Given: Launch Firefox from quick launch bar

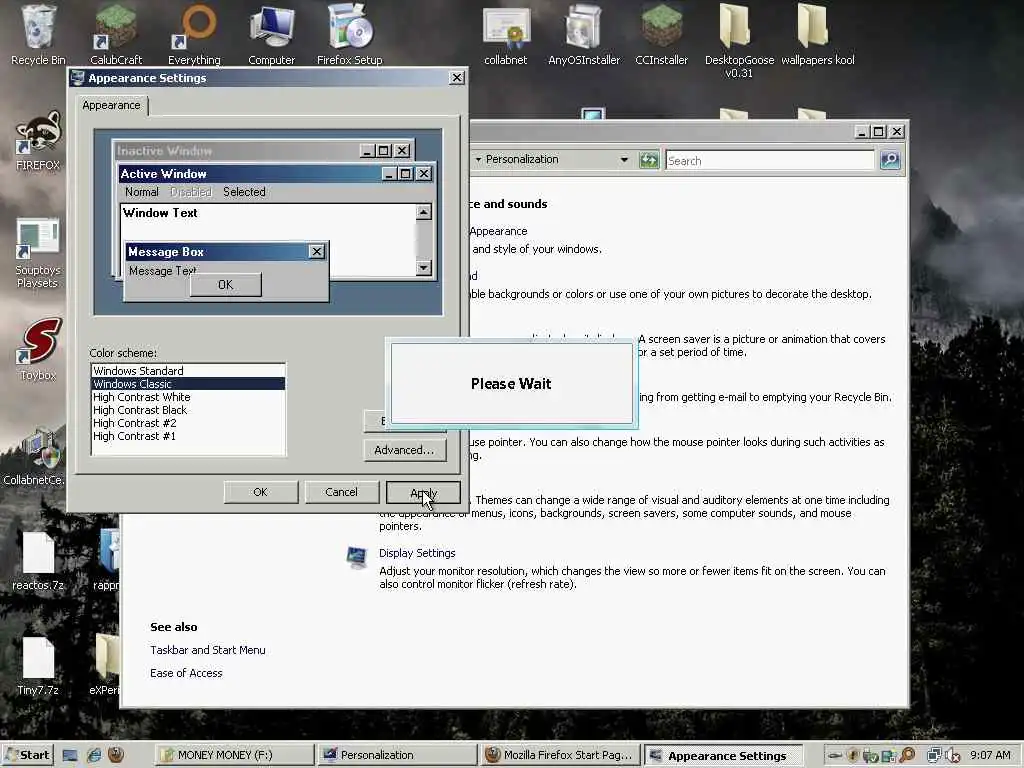Looking at the screenshot, I should click(116, 755).
